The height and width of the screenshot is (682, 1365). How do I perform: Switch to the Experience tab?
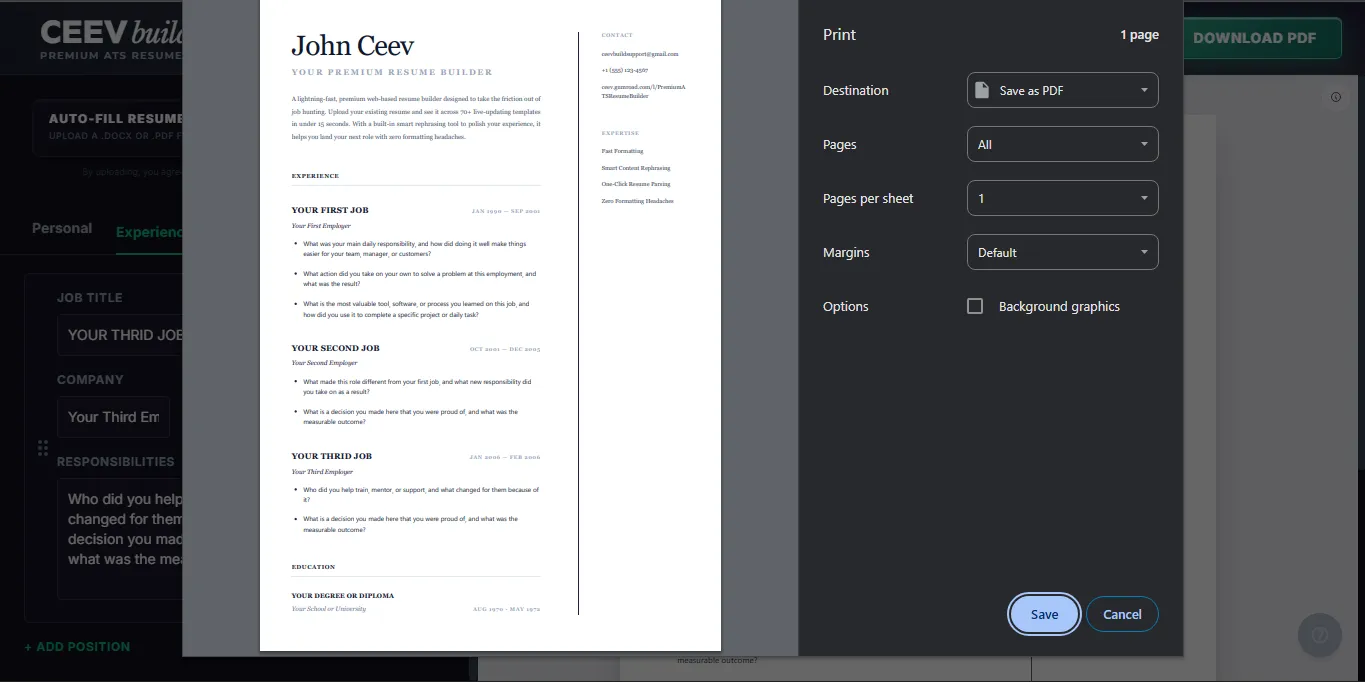pos(149,232)
